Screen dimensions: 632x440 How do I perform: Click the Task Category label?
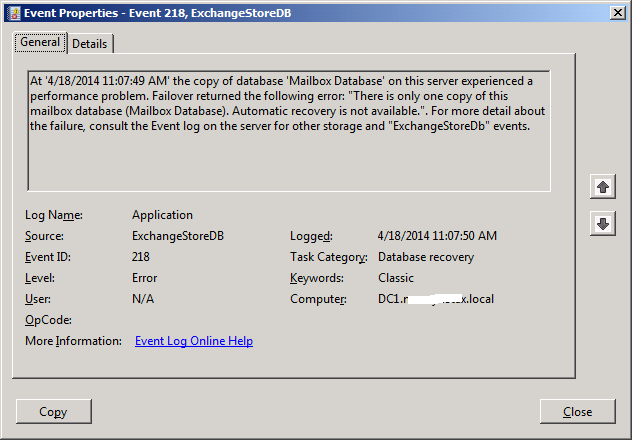point(328,257)
